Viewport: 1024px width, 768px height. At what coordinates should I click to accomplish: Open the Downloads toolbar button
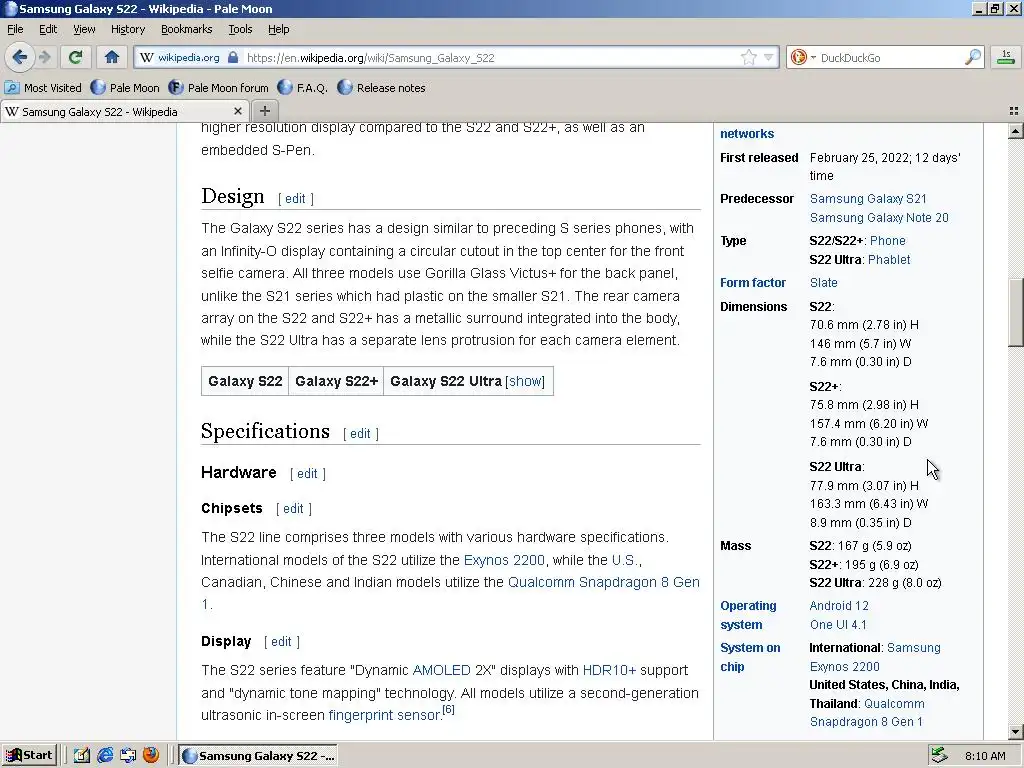coord(1006,57)
